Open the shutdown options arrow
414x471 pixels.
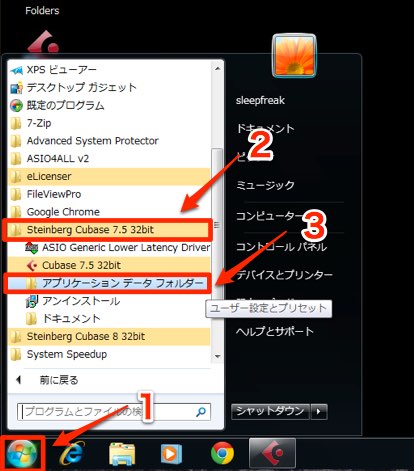318,411
